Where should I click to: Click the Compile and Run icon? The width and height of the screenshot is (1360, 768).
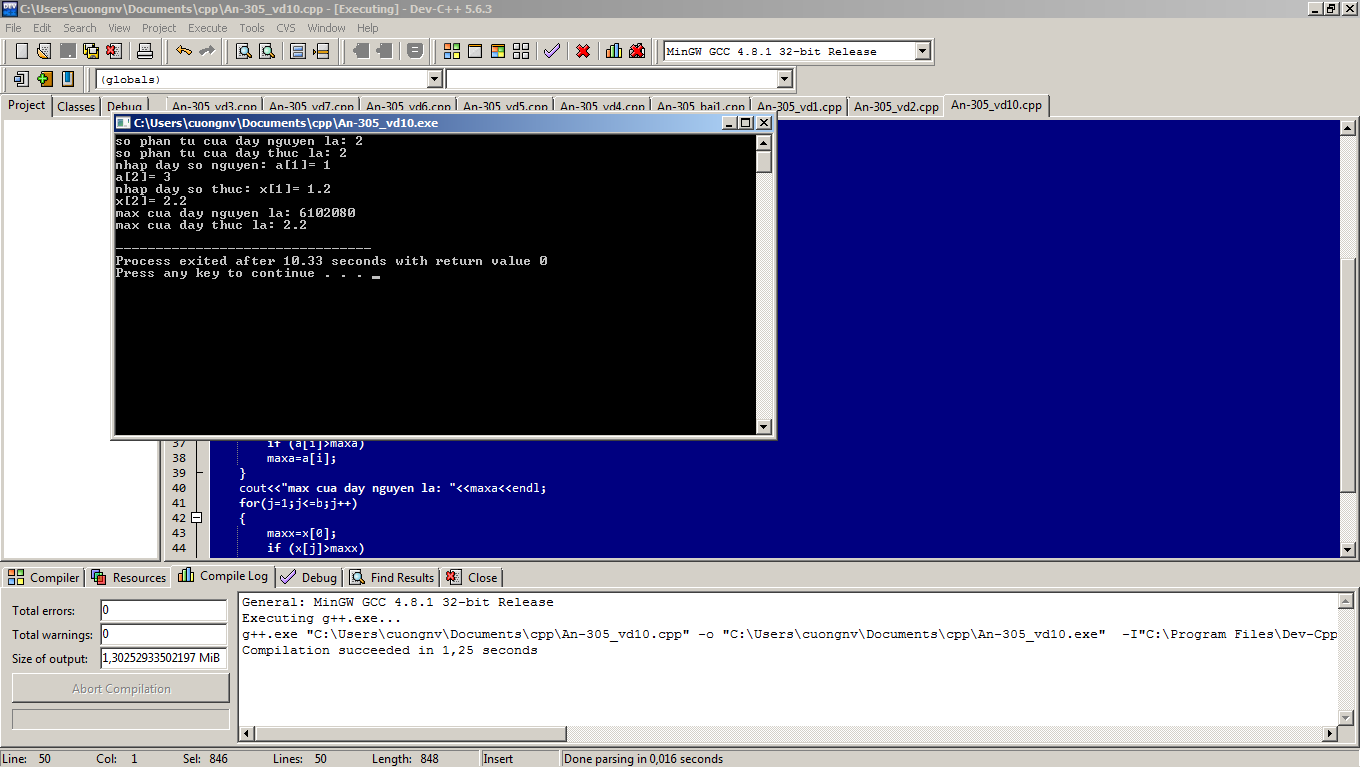point(498,51)
